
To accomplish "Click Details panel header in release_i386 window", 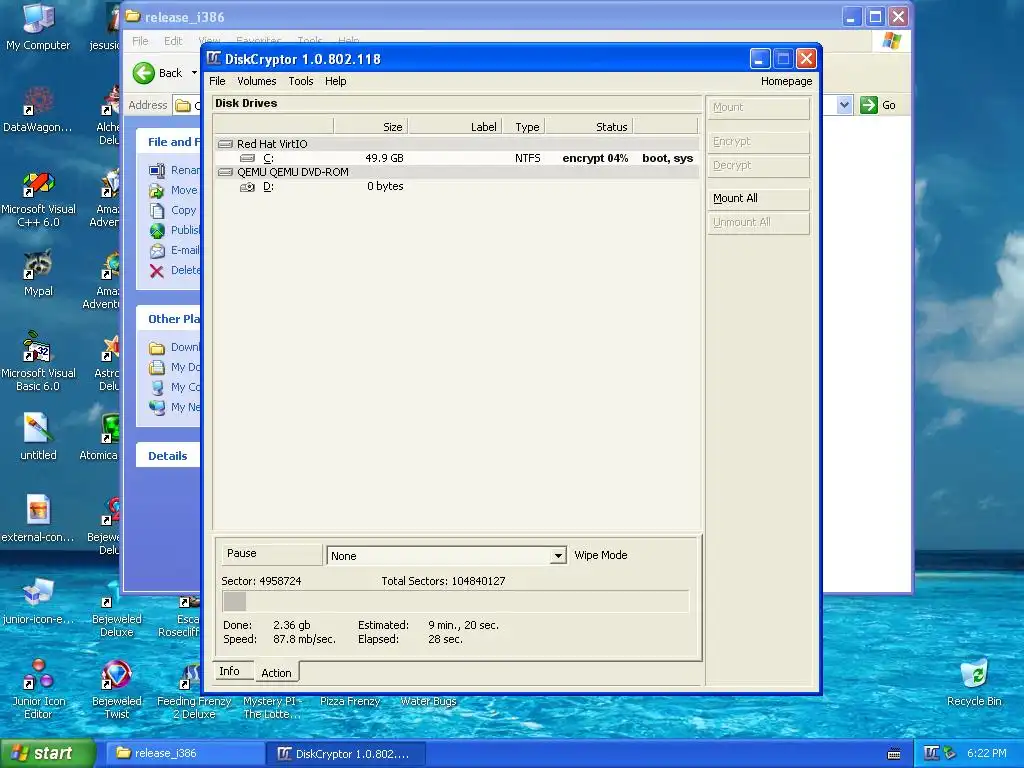I will click(x=168, y=455).
